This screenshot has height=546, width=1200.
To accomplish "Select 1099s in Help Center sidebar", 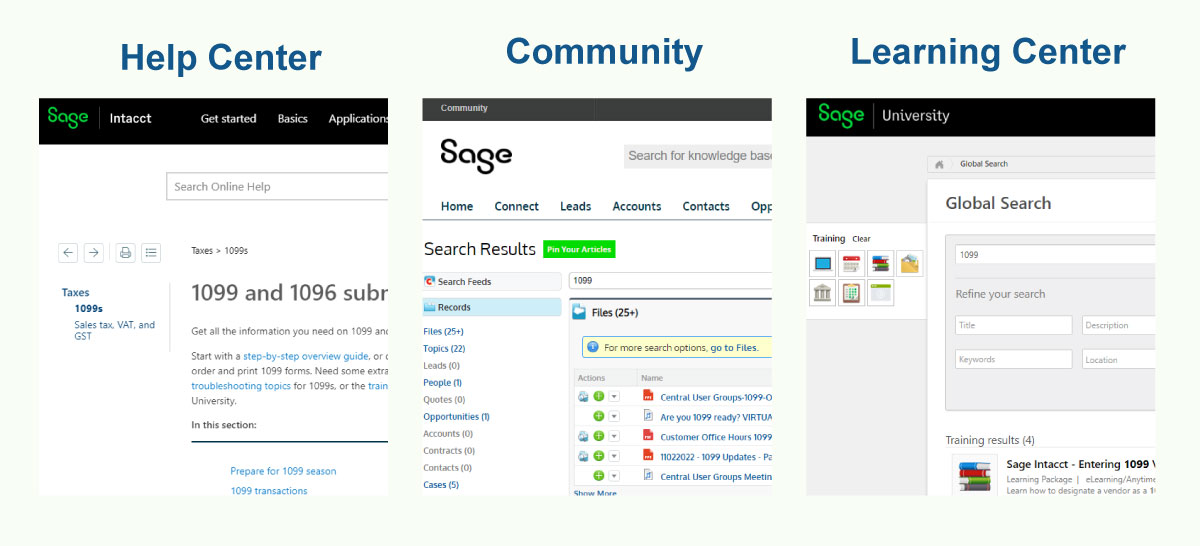I will pos(88,309).
